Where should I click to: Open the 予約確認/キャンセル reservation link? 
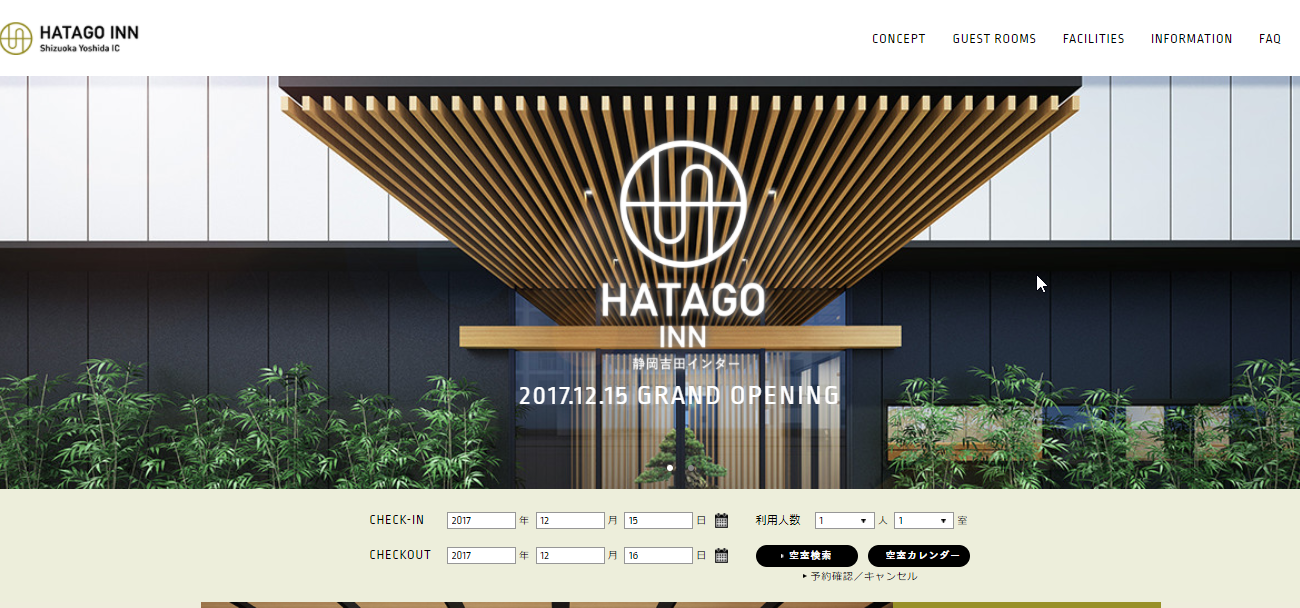[860, 576]
